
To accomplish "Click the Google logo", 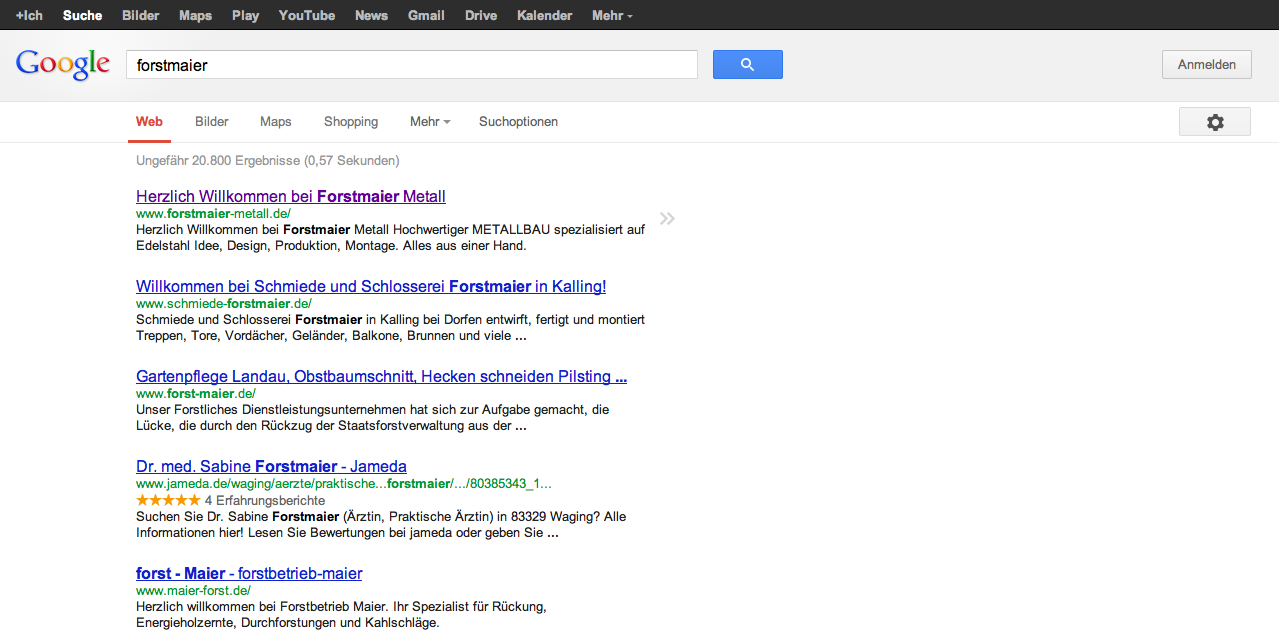I will coord(63,65).
